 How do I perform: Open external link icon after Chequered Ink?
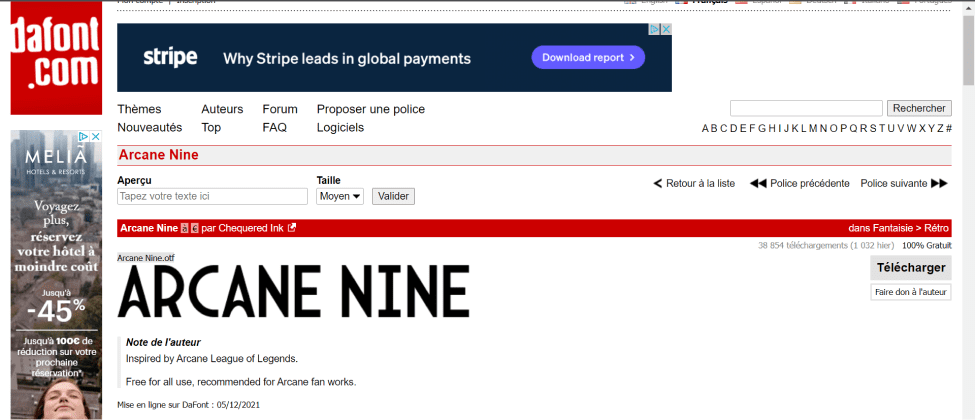point(292,228)
